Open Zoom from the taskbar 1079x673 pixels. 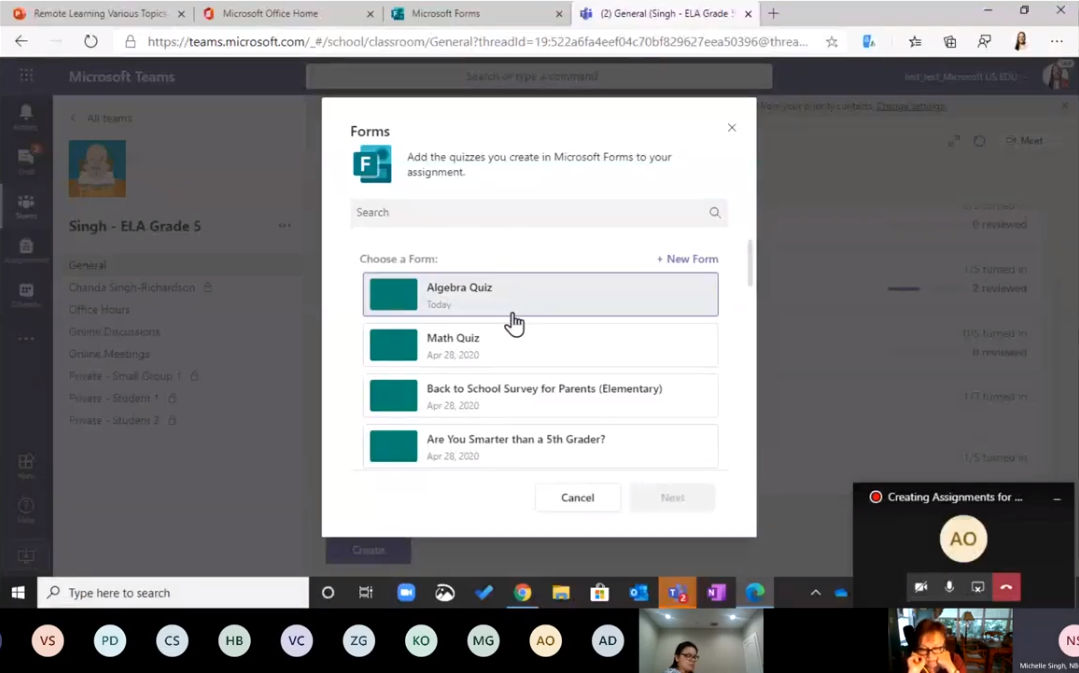406,592
